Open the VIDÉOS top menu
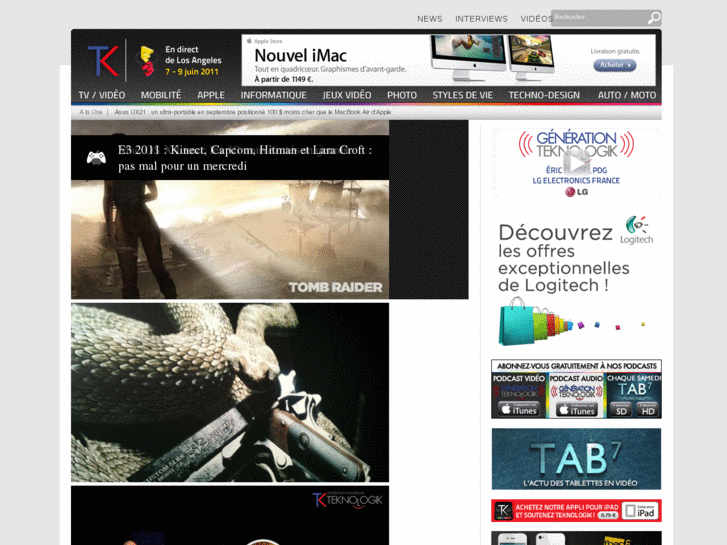This screenshot has height=545, width=727. (536, 19)
